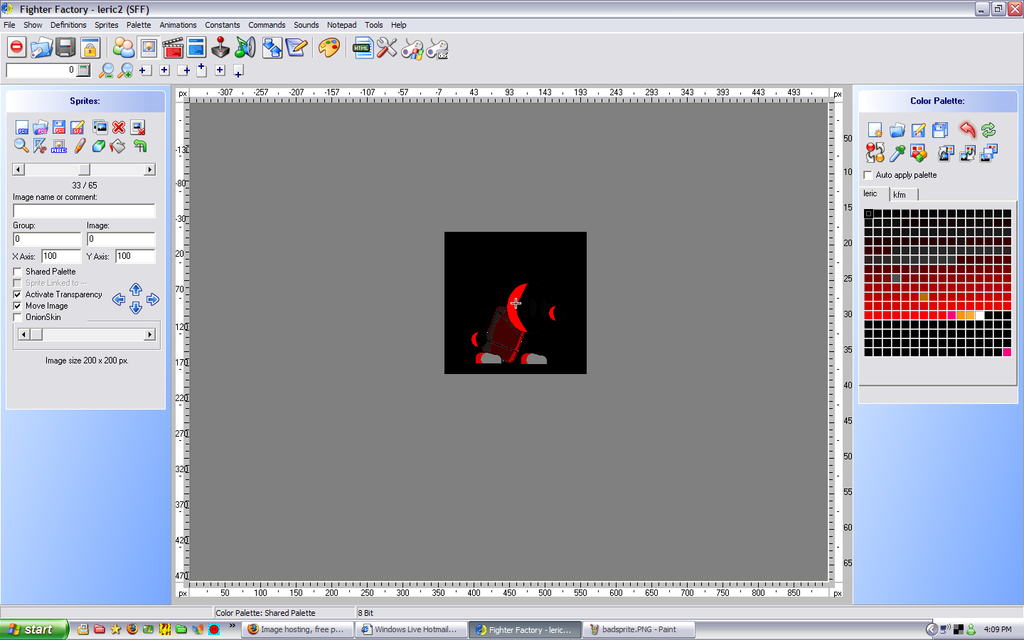Check the Auto apply palette option

[868, 175]
